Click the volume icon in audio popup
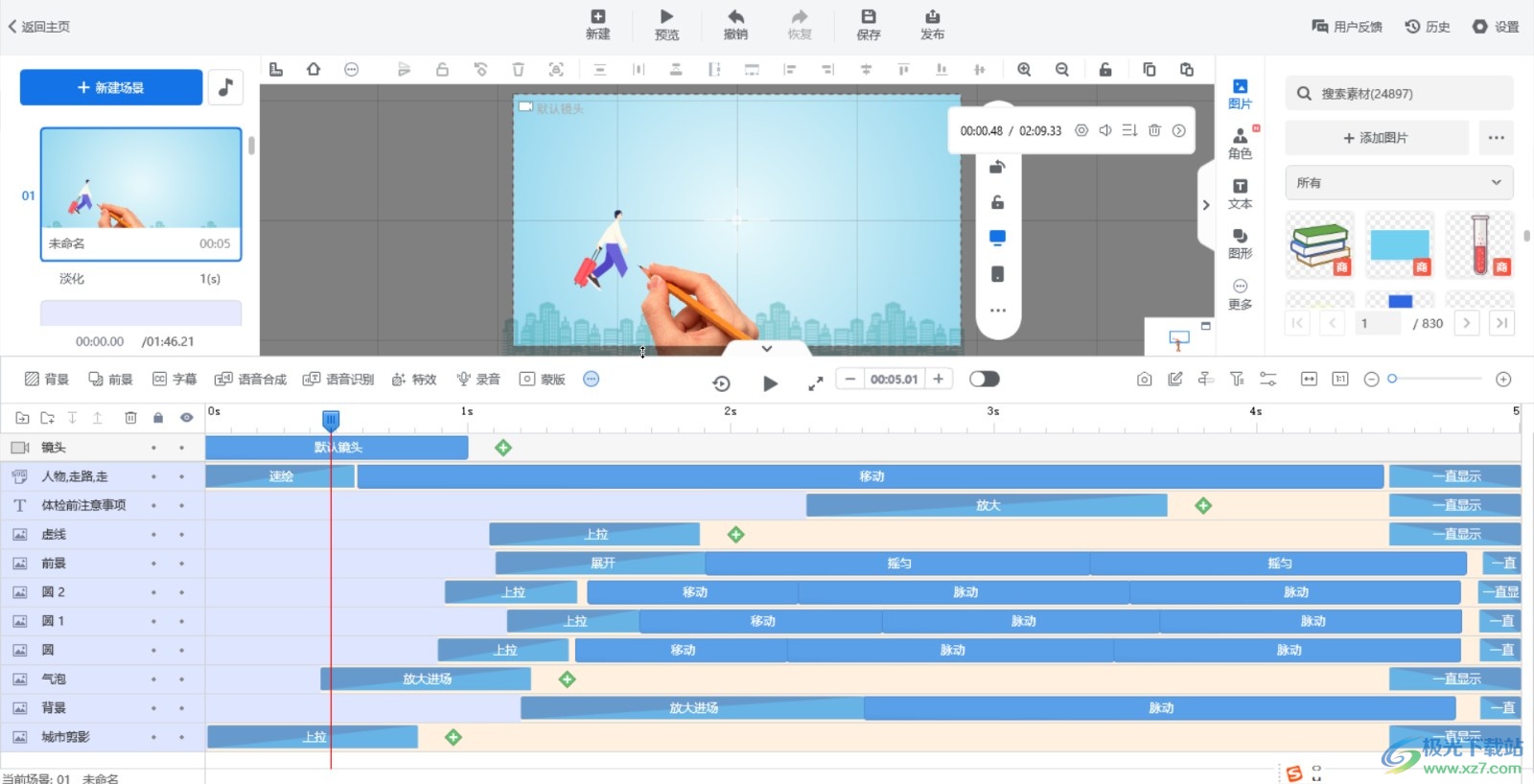The height and width of the screenshot is (784, 1534). coord(1105,130)
